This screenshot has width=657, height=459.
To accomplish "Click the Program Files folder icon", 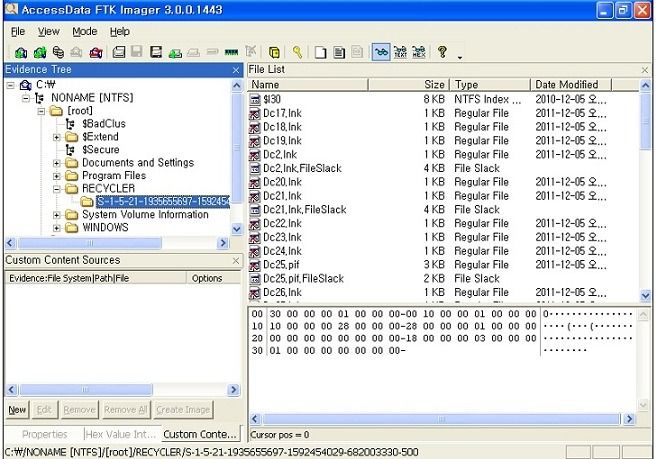I will (72, 176).
